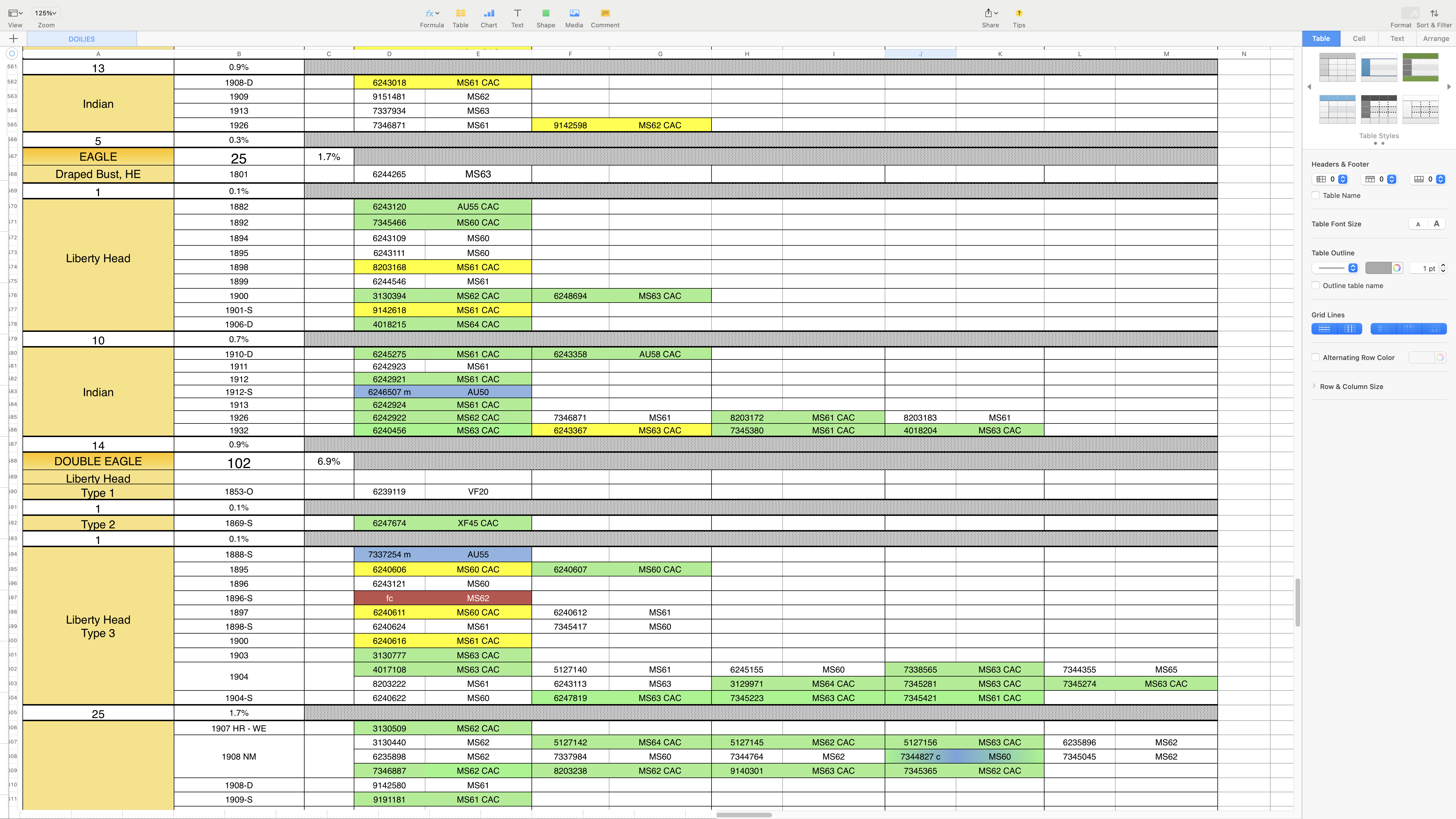This screenshot has width=1456, height=819.
Task: Open the table outline color well
Action: click(1378, 268)
